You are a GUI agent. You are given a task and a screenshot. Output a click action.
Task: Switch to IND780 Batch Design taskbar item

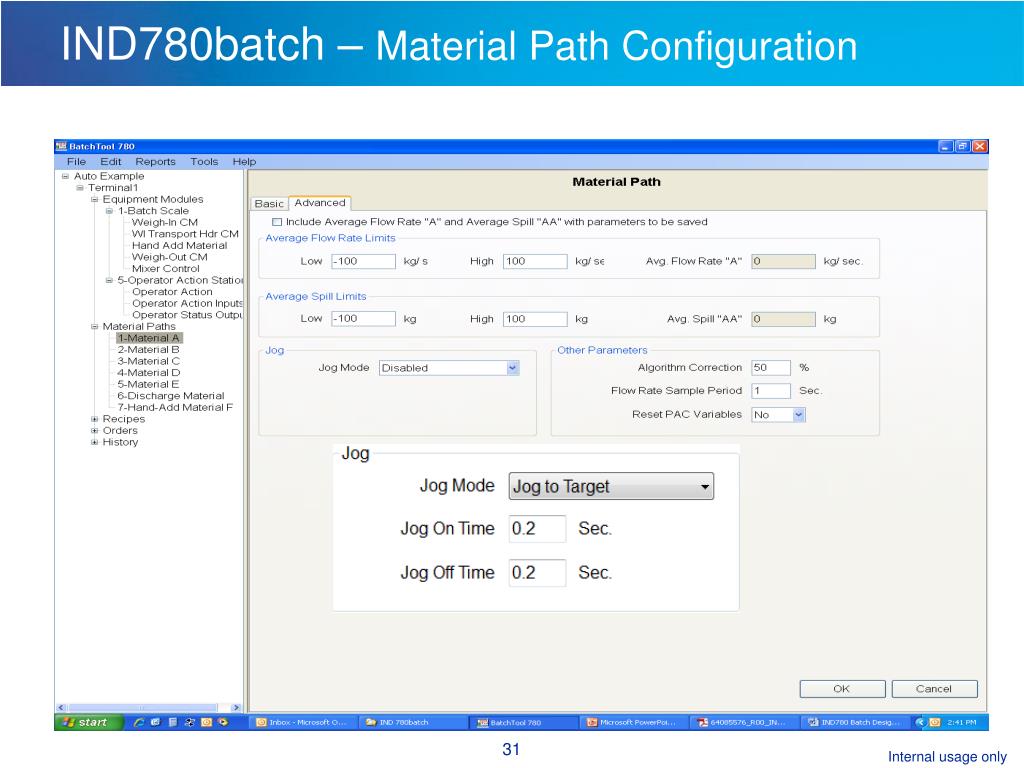[x=856, y=722]
